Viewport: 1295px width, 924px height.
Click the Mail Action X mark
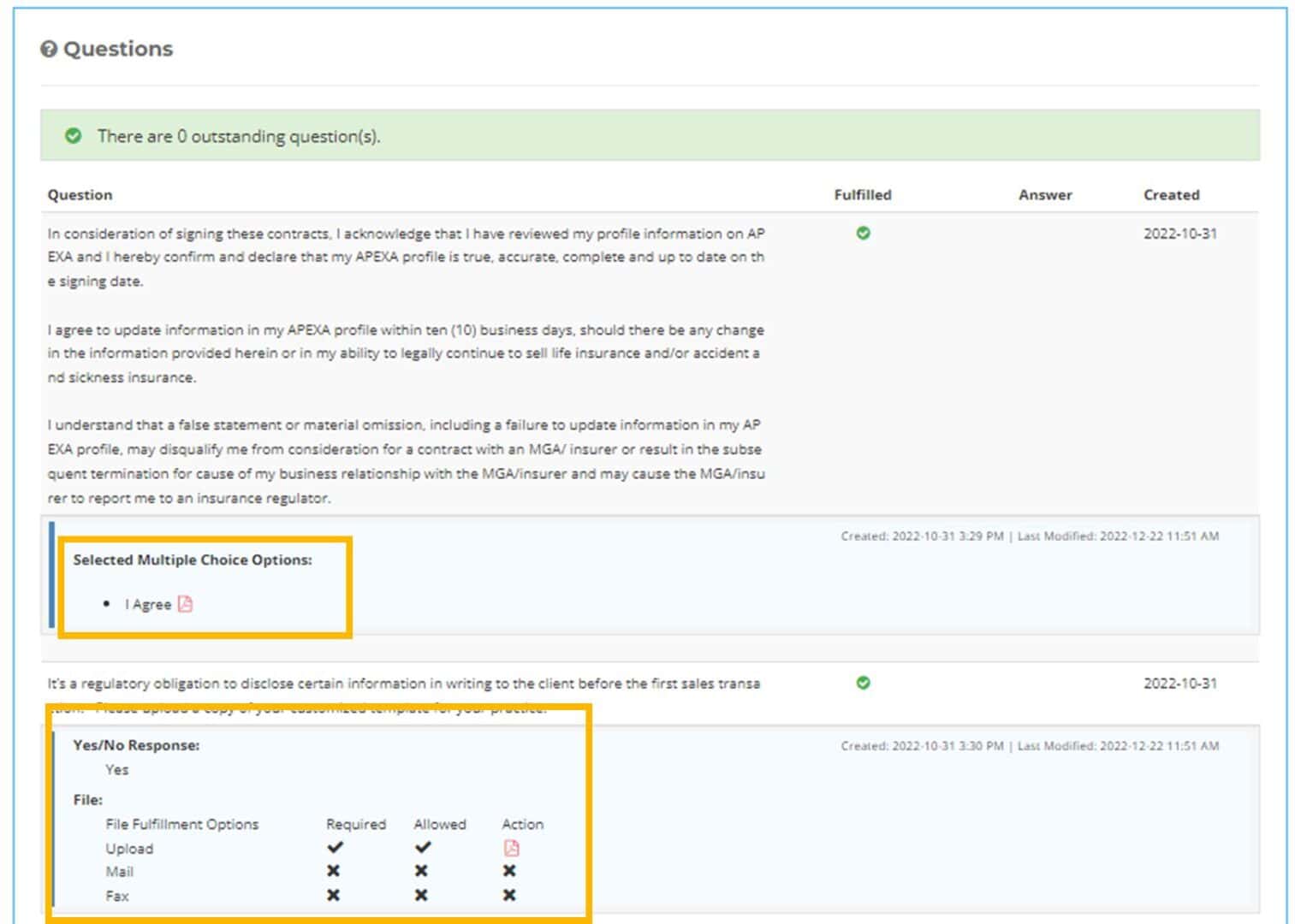[509, 871]
